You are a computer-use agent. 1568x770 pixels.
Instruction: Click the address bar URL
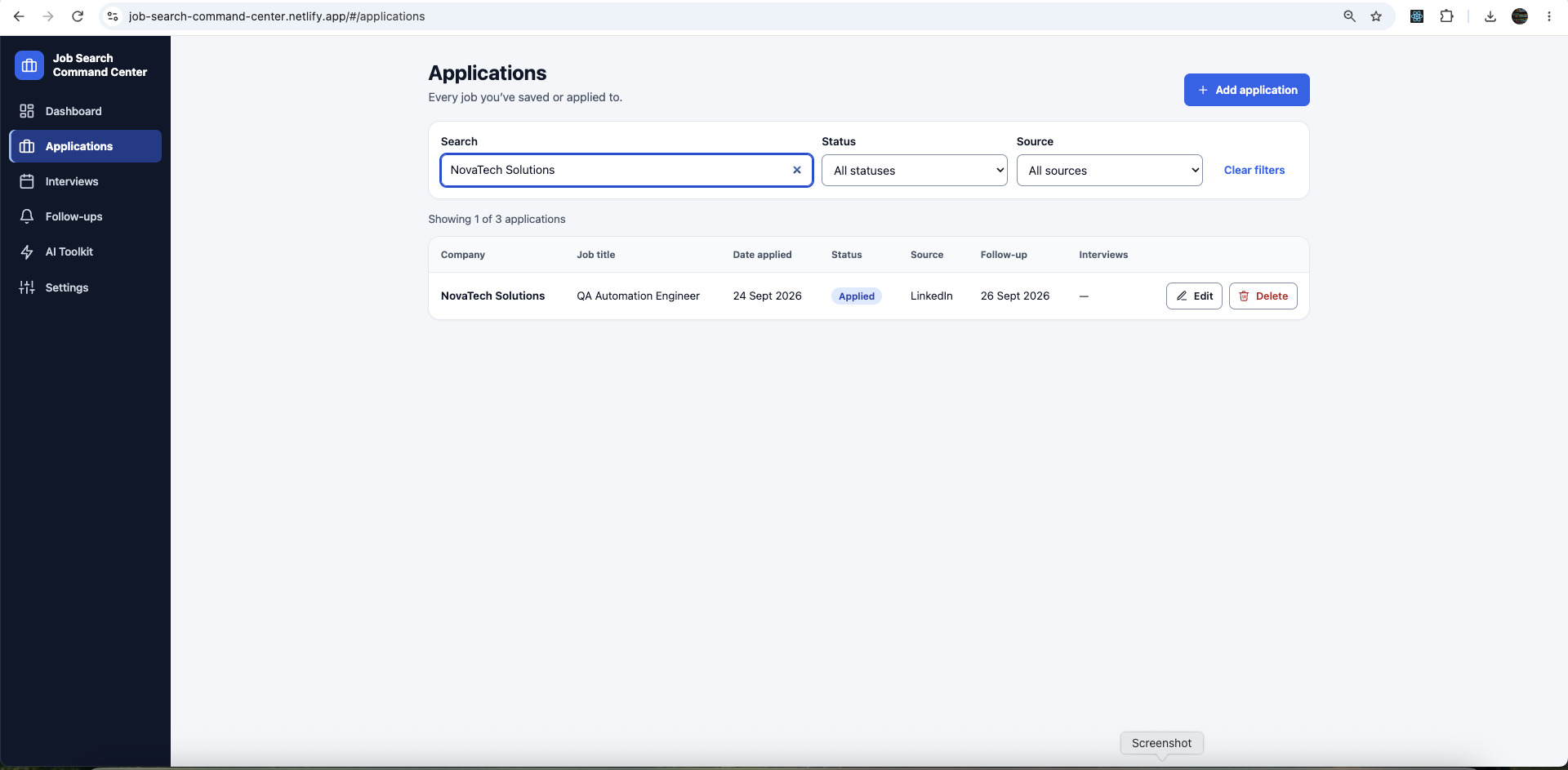(277, 16)
